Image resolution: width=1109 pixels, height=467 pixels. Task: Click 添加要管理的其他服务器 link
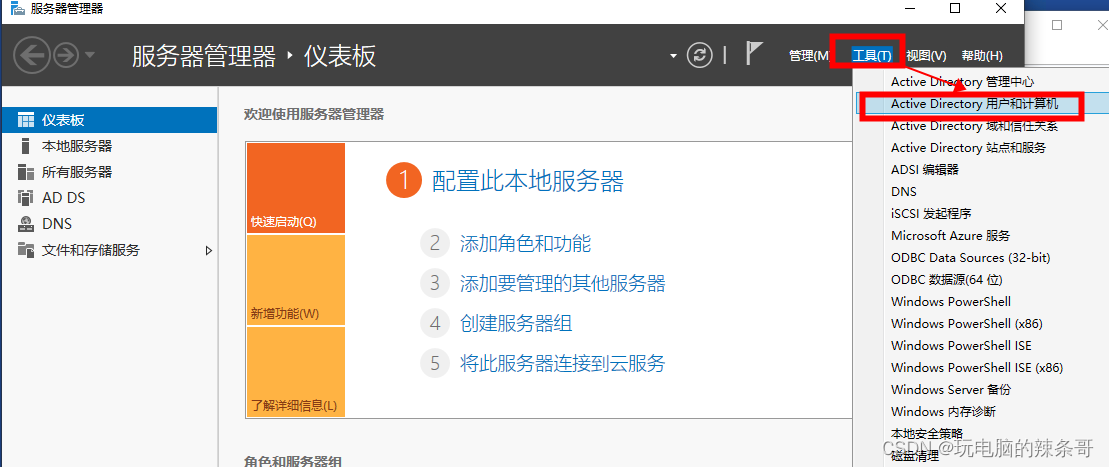point(563,284)
